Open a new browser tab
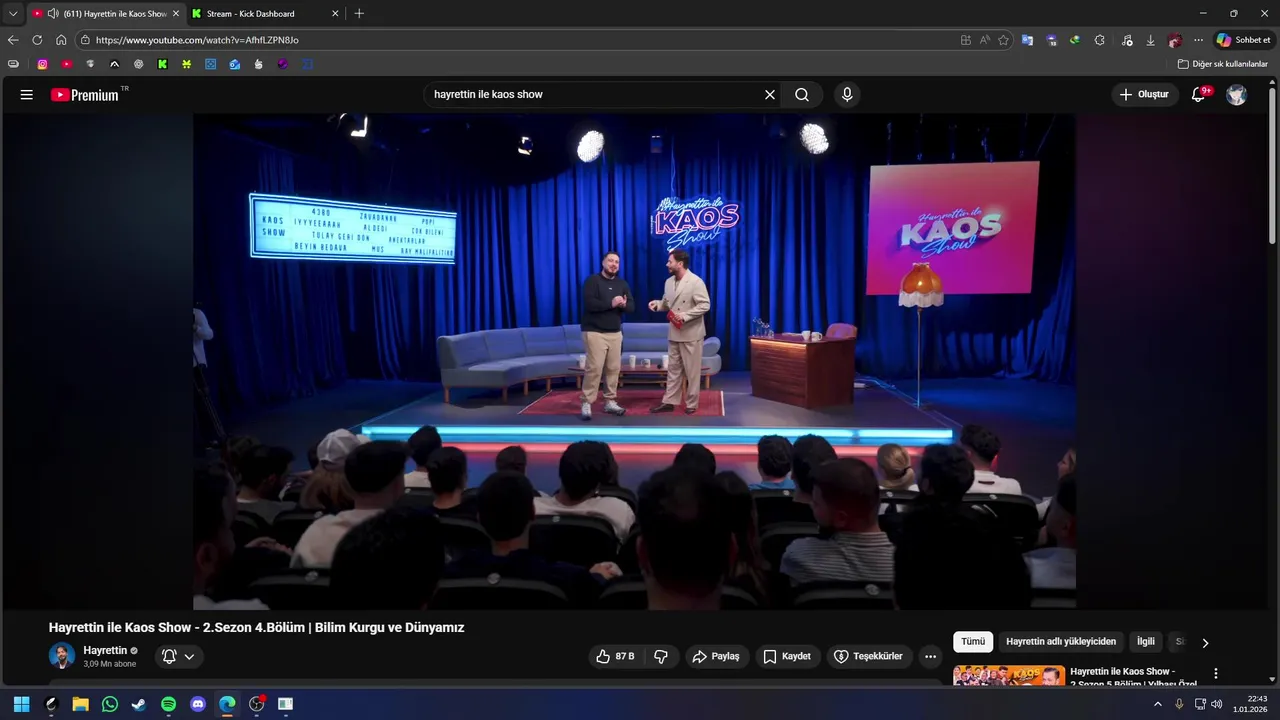1280x720 pixels. pos(359,14)
